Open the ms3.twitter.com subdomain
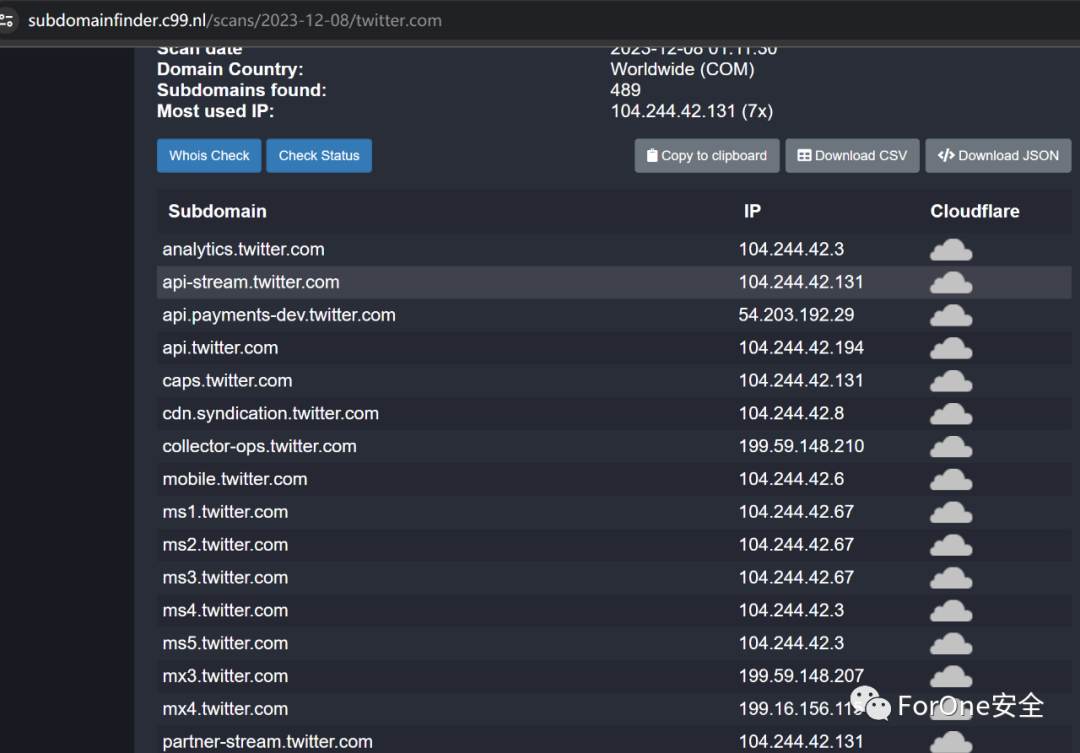Image resolution: width=1080 pixels, height=753 pixels. (225, 577)
